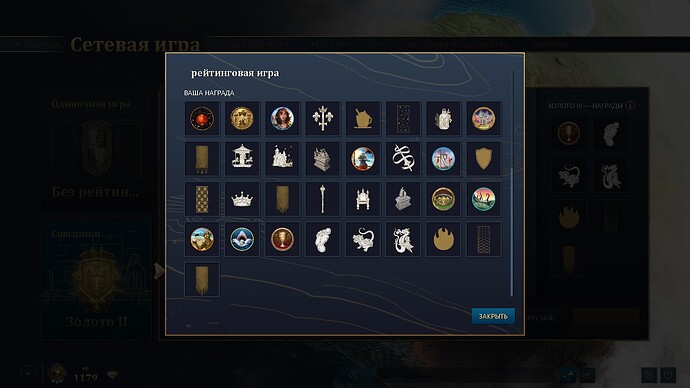
Task: Select the golden shield reward icon
Action: 483,159
